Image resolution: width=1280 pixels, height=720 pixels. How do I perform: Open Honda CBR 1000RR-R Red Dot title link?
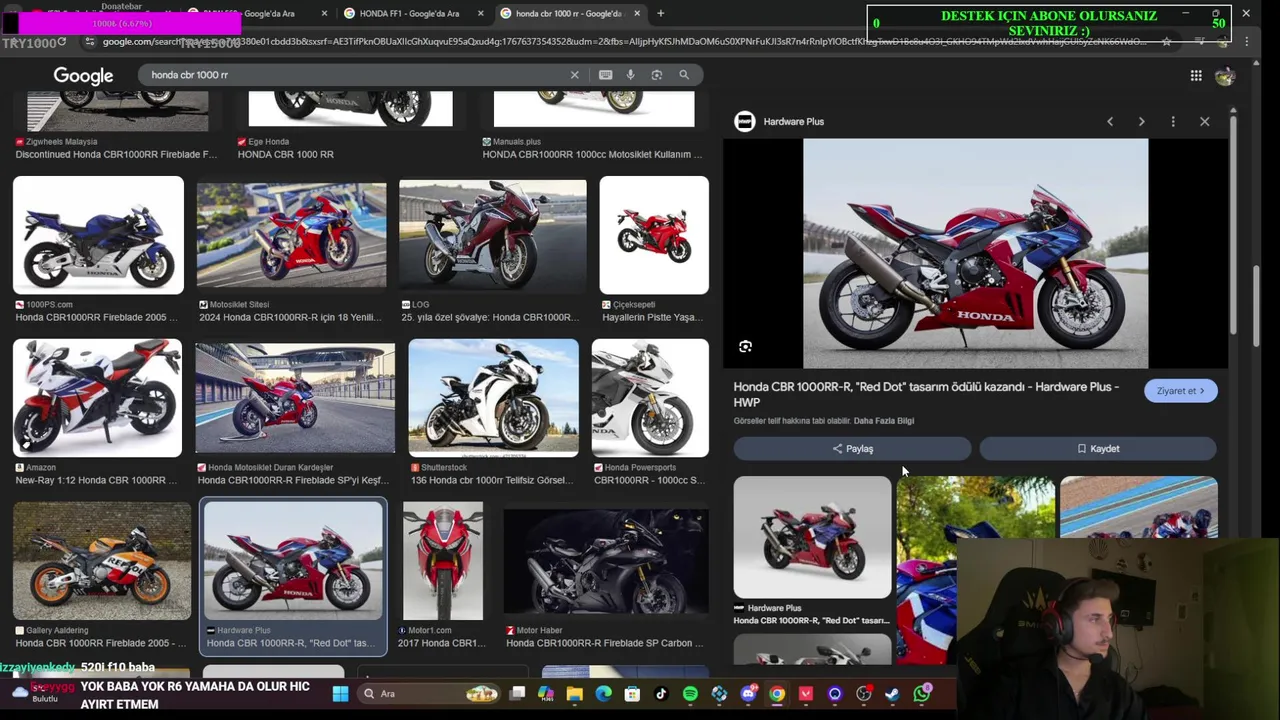pos(926,394)
